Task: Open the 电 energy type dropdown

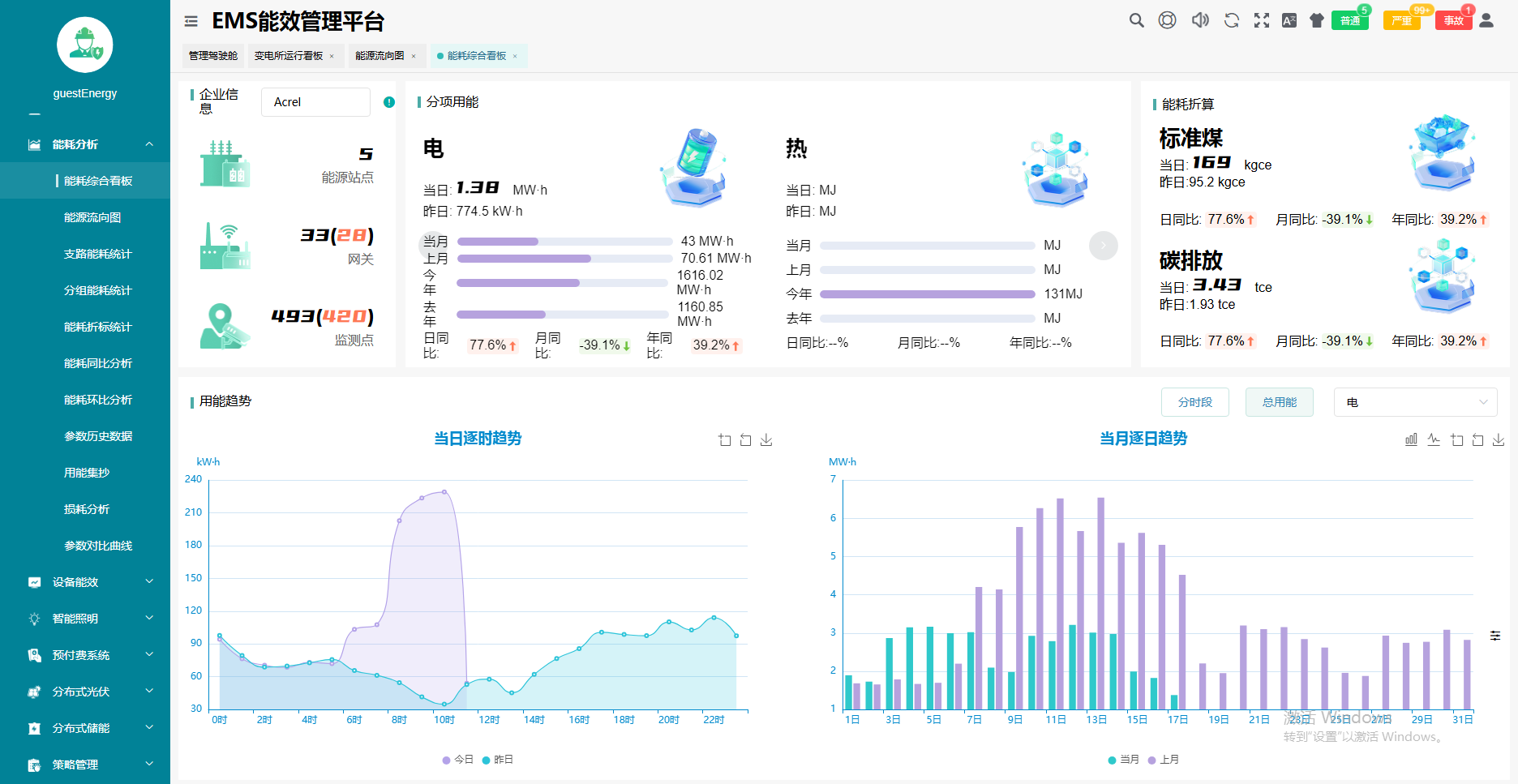Action: click(x=1415, y=402)
